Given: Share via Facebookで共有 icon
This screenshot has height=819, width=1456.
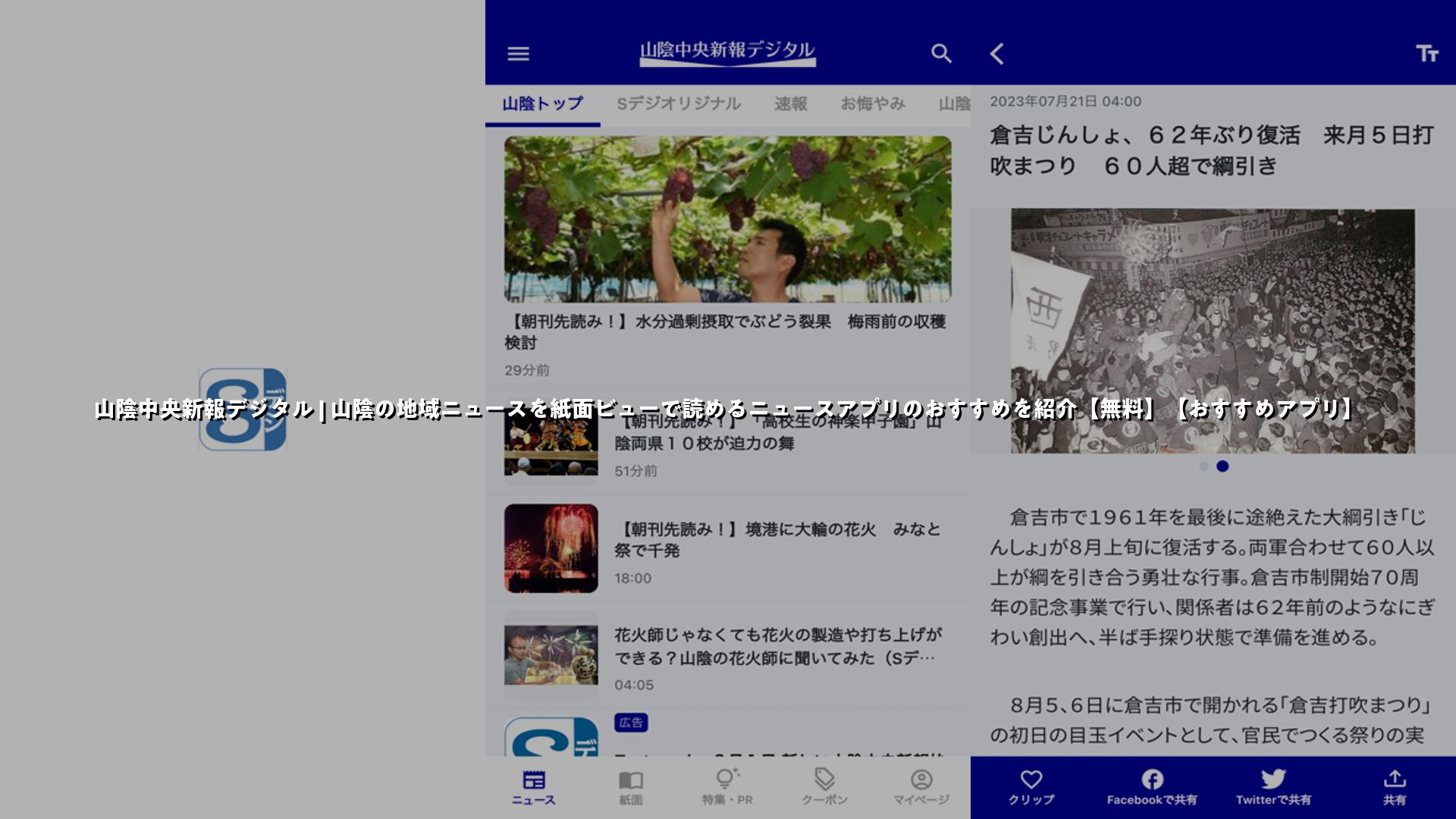Looking at the screenshot, I should [1152, 779].
